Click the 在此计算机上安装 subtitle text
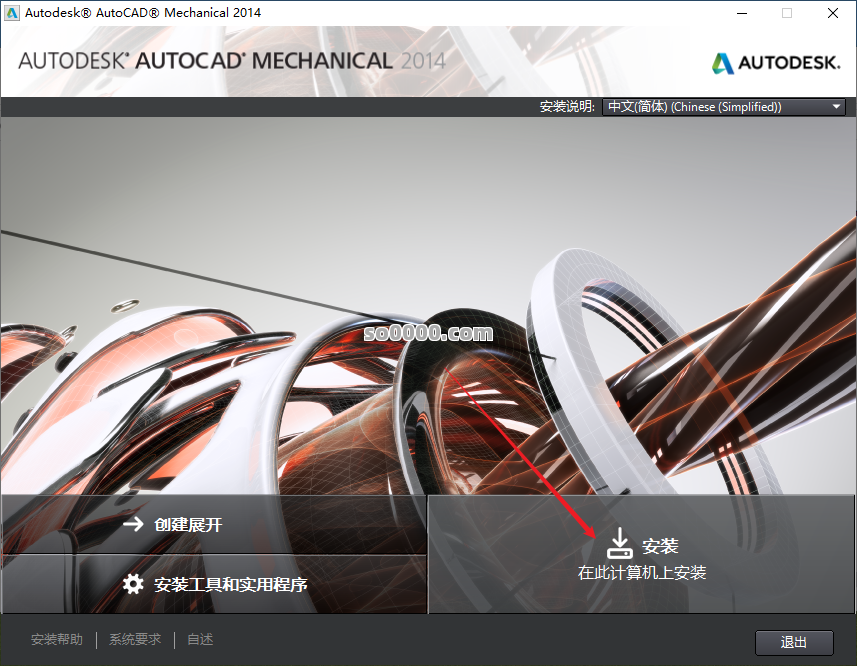857x666 pixels. [x=642, y=573]
